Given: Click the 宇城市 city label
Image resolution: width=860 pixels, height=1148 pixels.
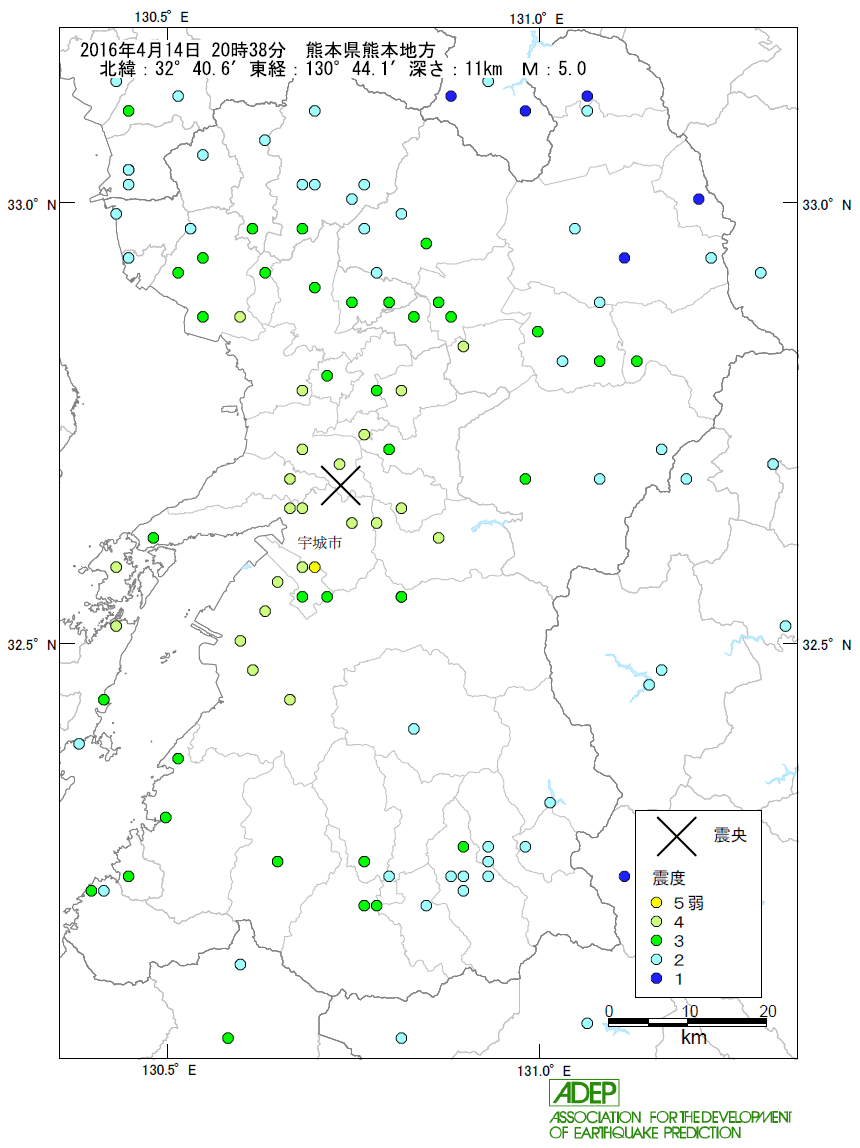Looking at the screenshot, I should [320, 543].
